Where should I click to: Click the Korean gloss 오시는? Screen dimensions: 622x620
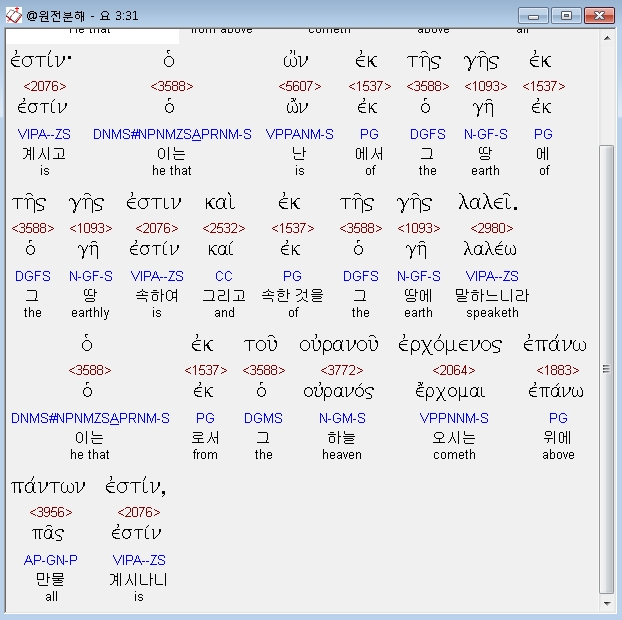tap(454, 438)
